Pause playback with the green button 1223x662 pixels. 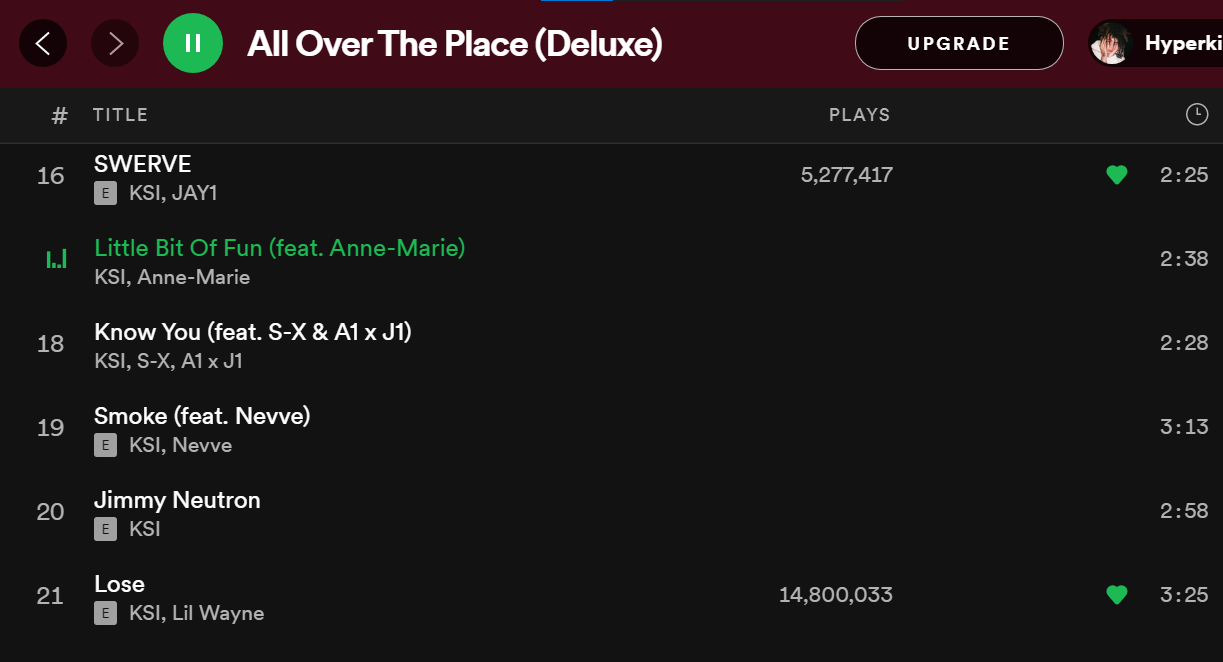193,43
